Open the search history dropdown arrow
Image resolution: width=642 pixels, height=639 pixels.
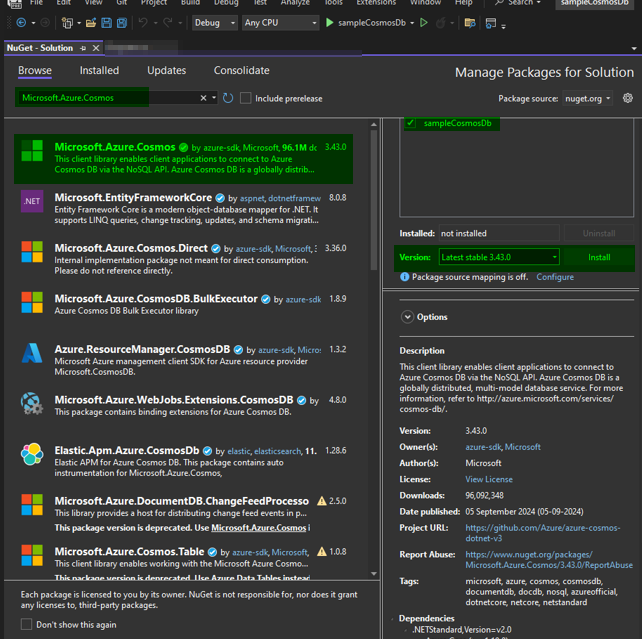(214, 98)
